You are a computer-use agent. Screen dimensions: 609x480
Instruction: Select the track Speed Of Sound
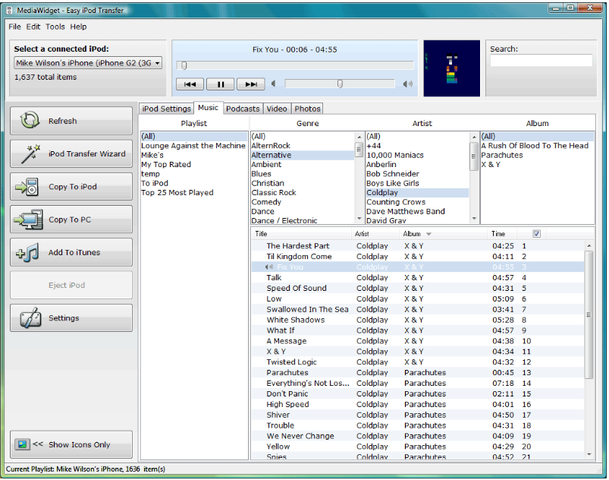(418, 288)
